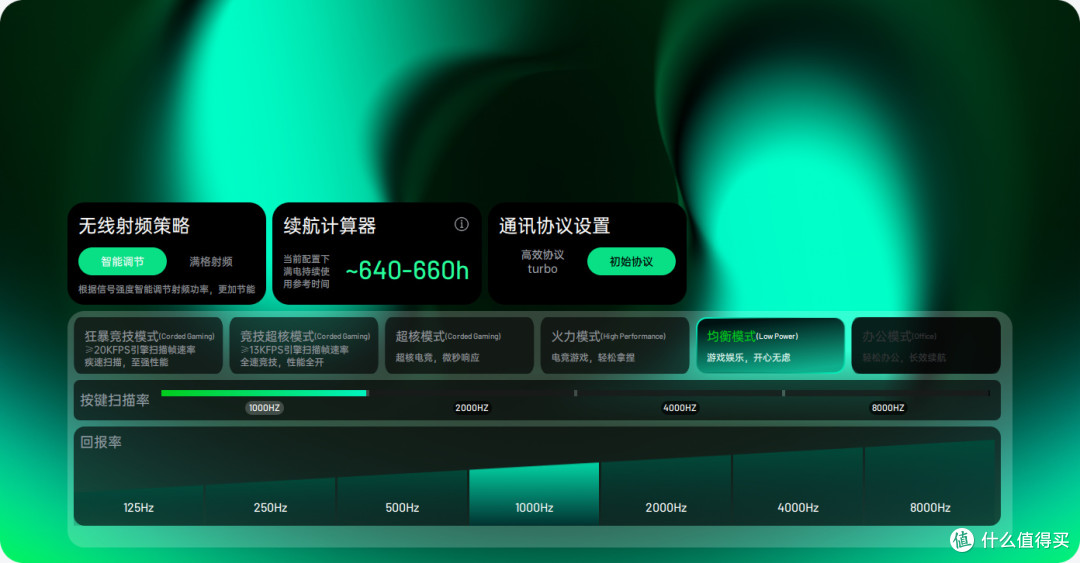Image resolution: width=1080 pixels, height=563 pixels.
Task: Switch to 超核模式 mode card
Action: click(x=459, y=345)
